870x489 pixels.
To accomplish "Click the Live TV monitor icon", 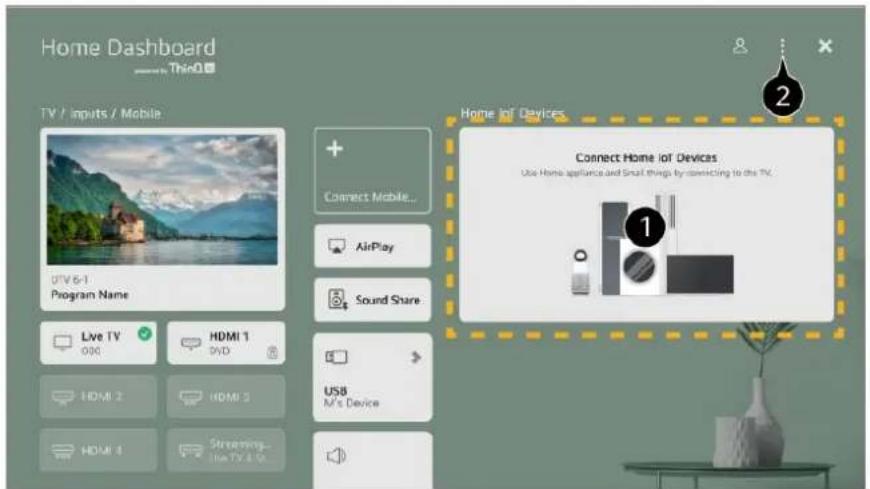I will (x=62, y=342).
